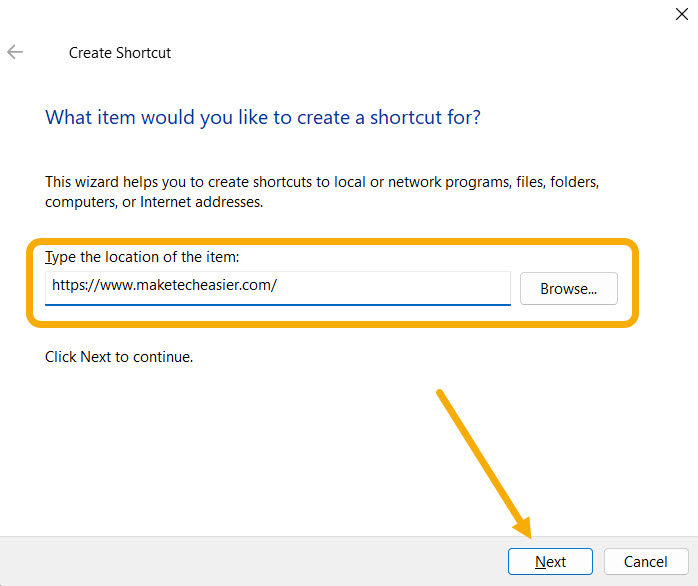The width and height of the screenshot is (698, 586).
Task: Click the 'What item would you like' heading
Action: coord(263,118)
